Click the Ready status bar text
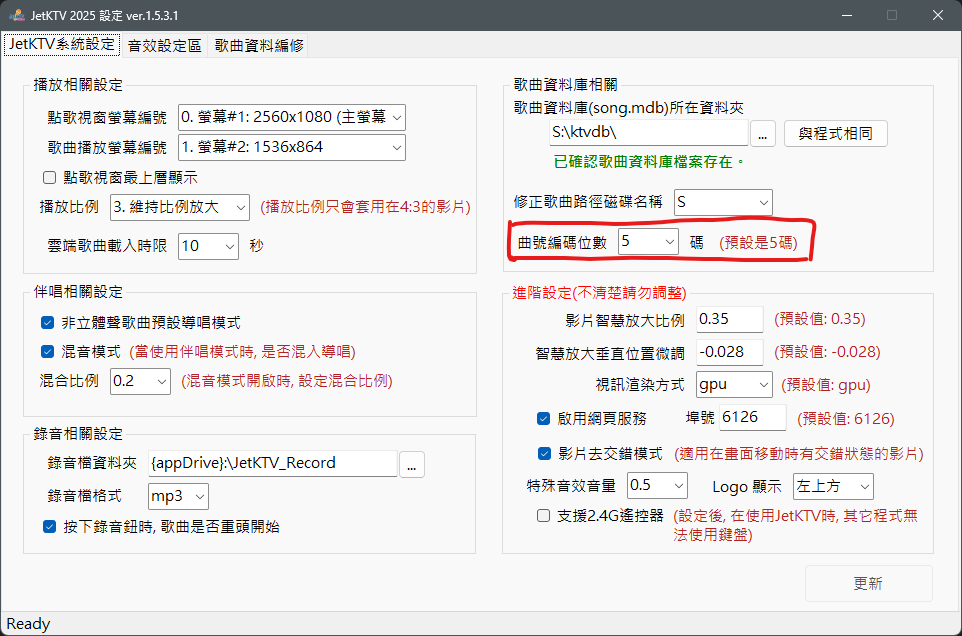Screen dimensions: 962x636 (x=28, y=624)
